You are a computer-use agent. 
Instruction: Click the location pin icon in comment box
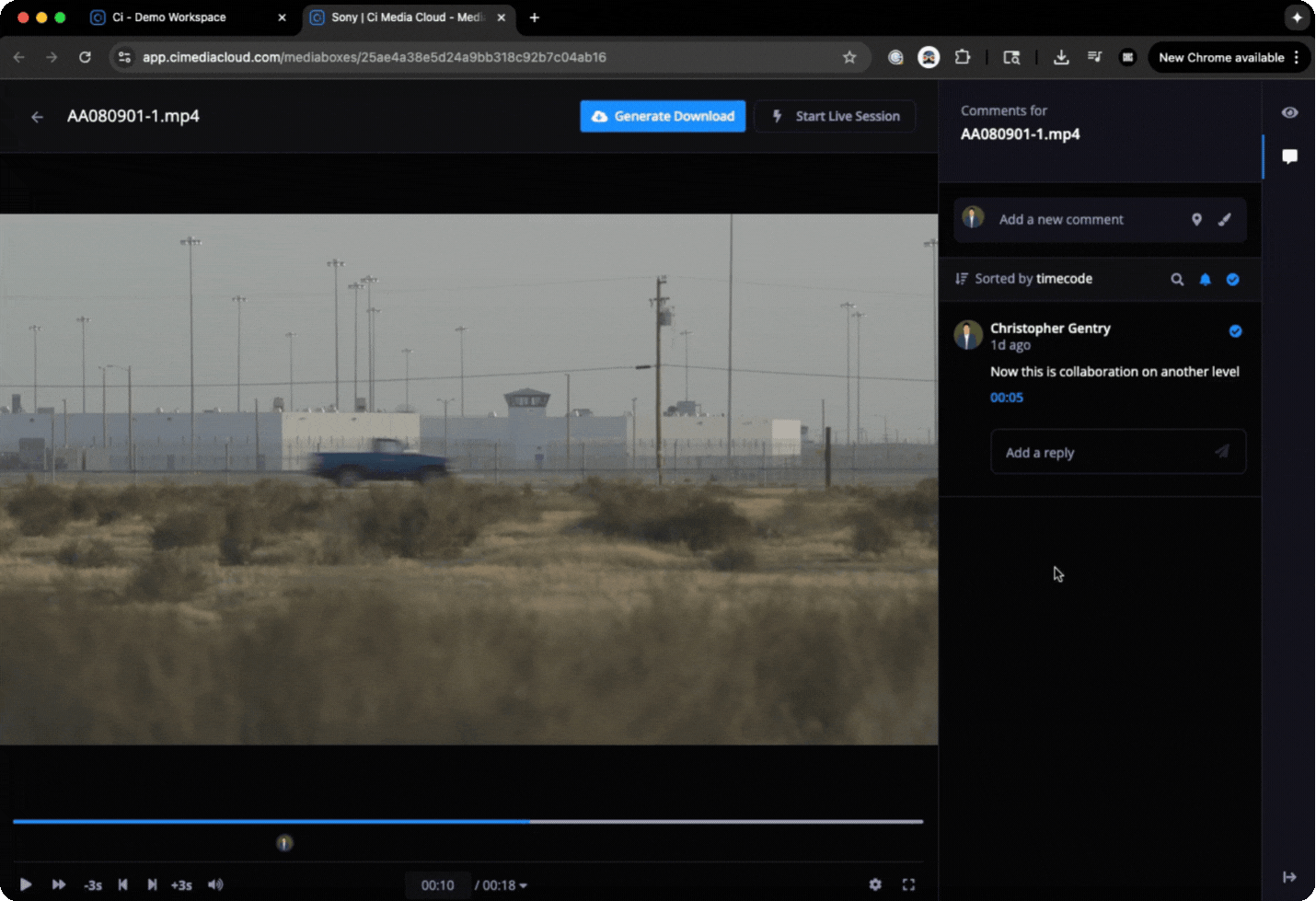pyautogui.click(x=1196, y=220)
